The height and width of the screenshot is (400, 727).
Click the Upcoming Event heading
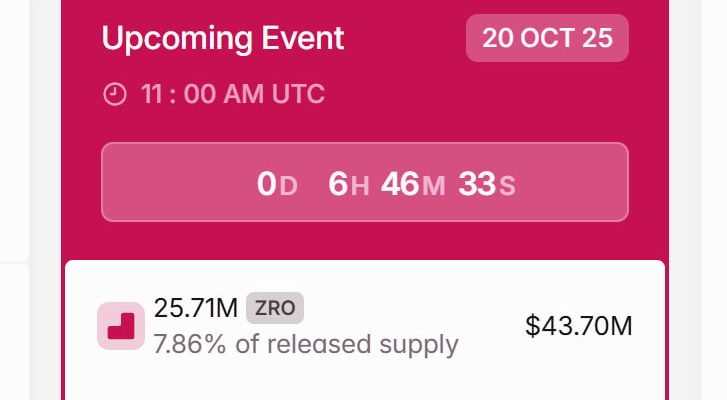pyautogui.click(x=223, y=39)
